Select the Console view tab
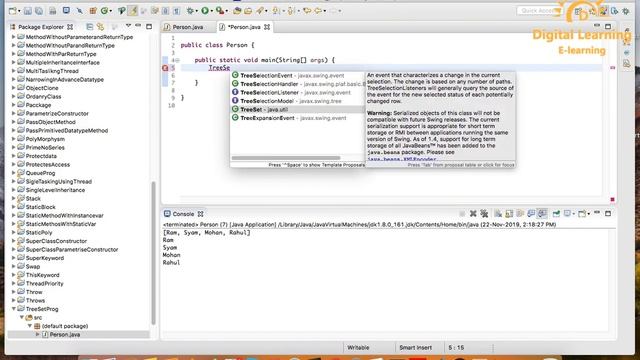Image resolution: width=640 pixels, height=360 pixels. coord(183,214)
